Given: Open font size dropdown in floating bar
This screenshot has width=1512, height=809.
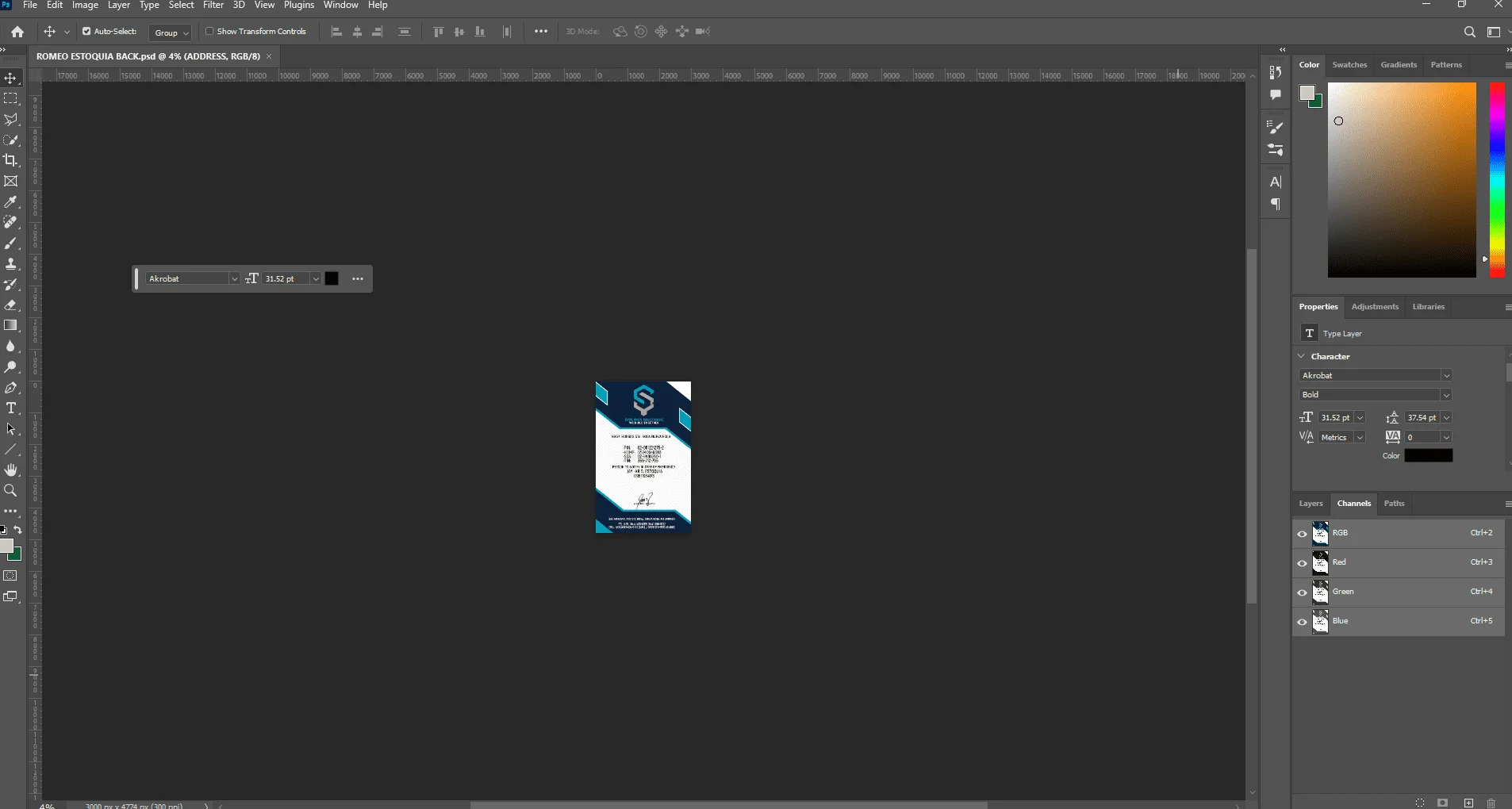Looking at the screenshot, I should (x=316, y=279).
